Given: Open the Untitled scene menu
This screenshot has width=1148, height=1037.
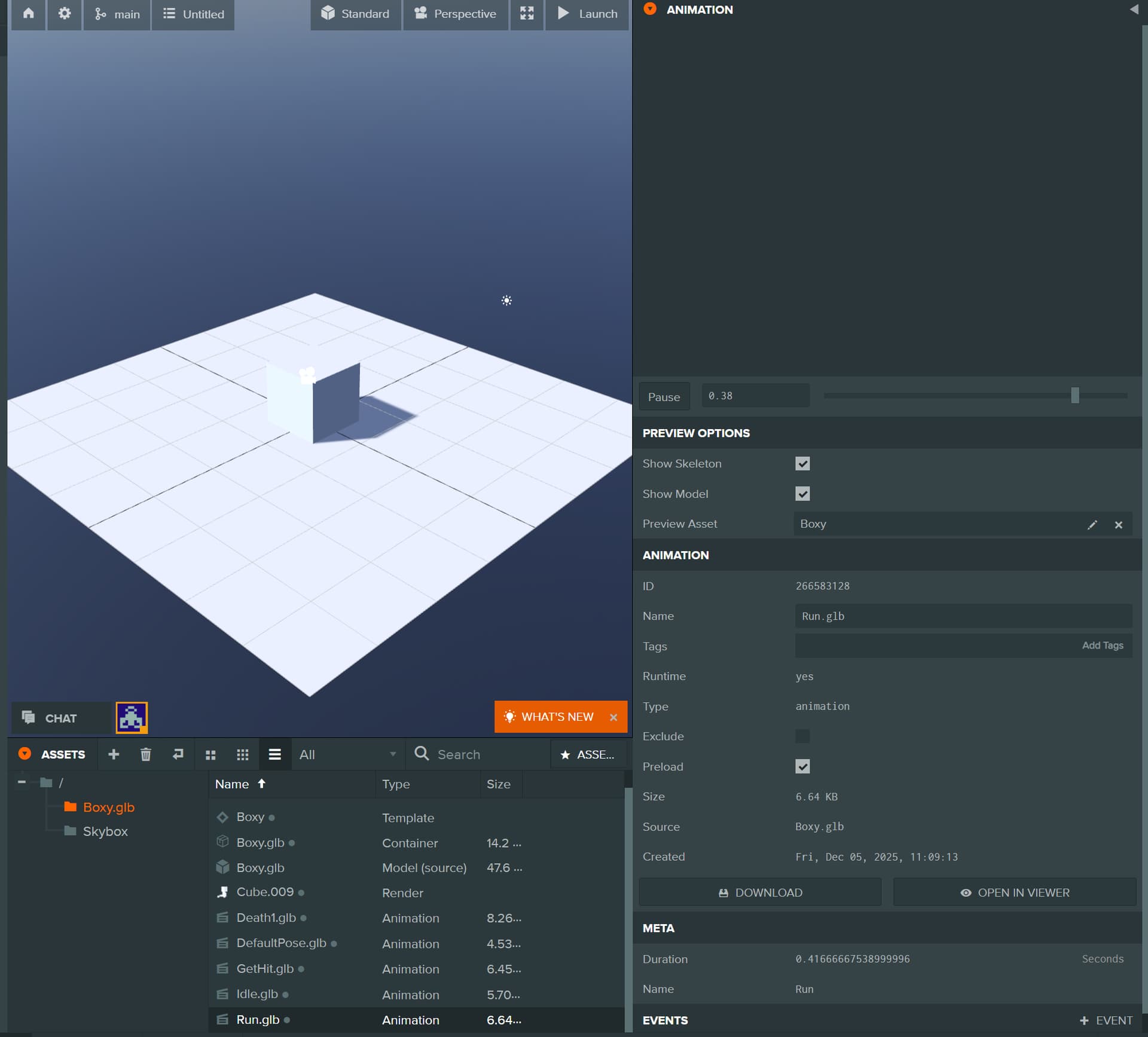Looking at the screenshot, I should tap(193, 14).
